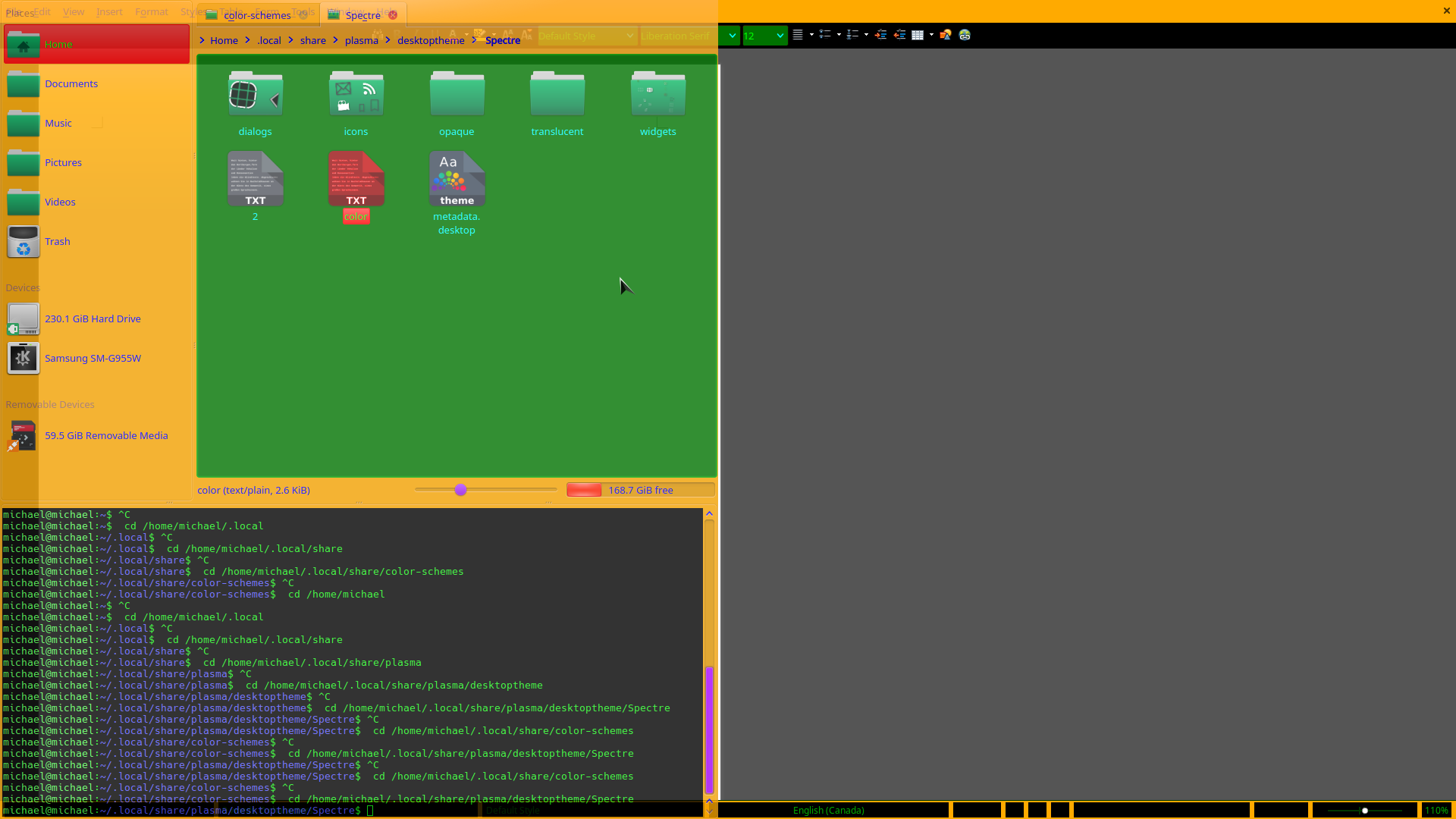Select the icons folder
This screenshot has height=819, width=1456.
[x=356, y=104]
